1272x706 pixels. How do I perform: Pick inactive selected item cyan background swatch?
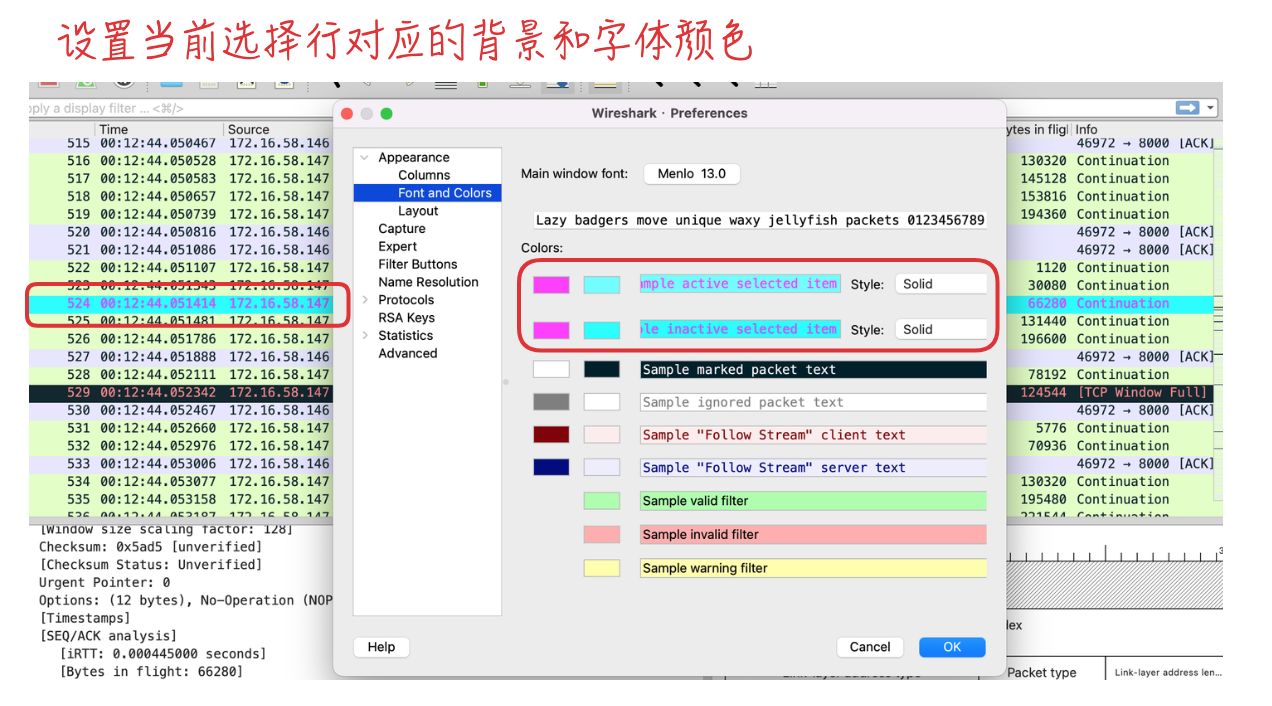(x=602, y=330)
